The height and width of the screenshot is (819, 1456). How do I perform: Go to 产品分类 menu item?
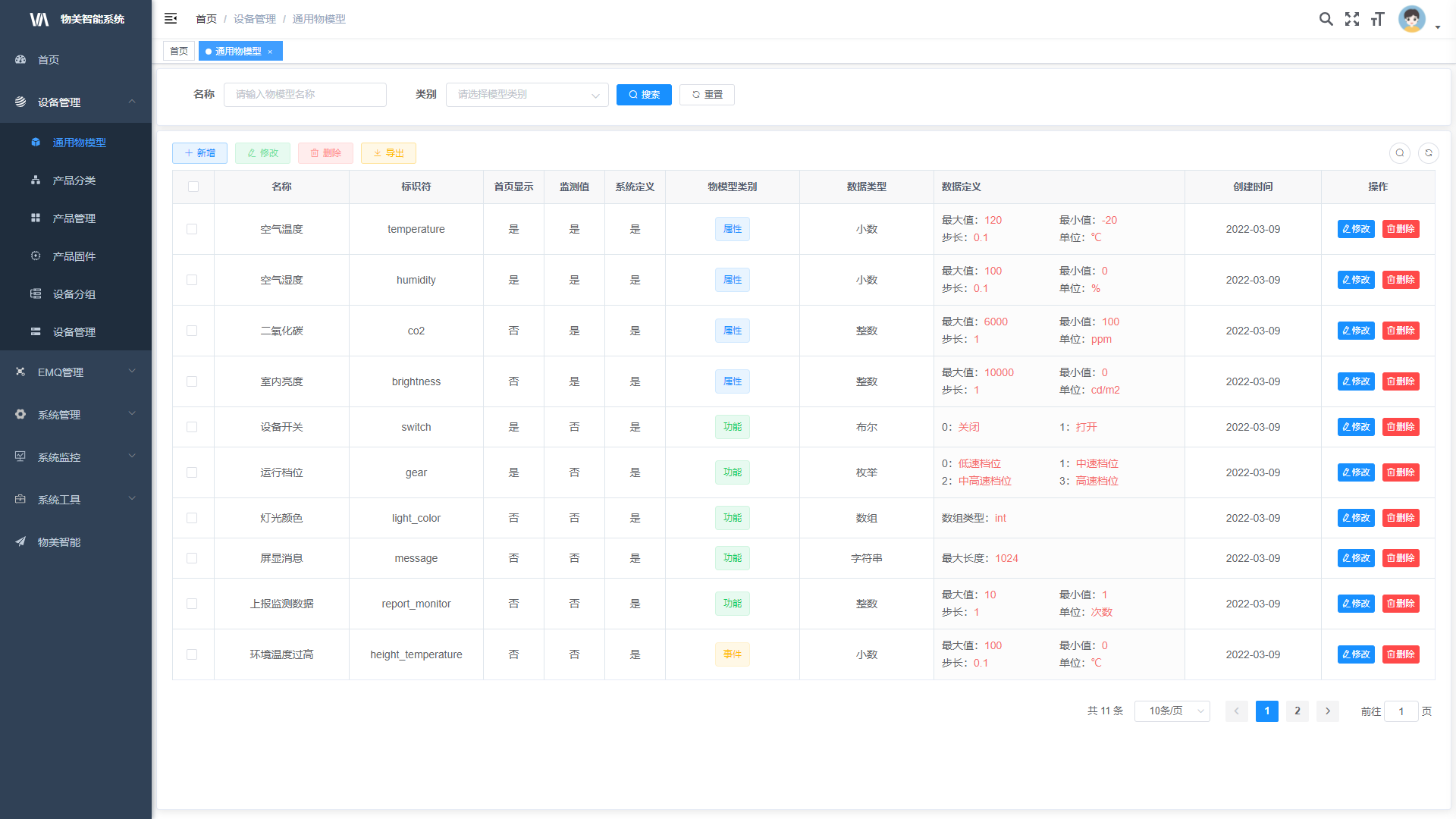tap(74, 180)
